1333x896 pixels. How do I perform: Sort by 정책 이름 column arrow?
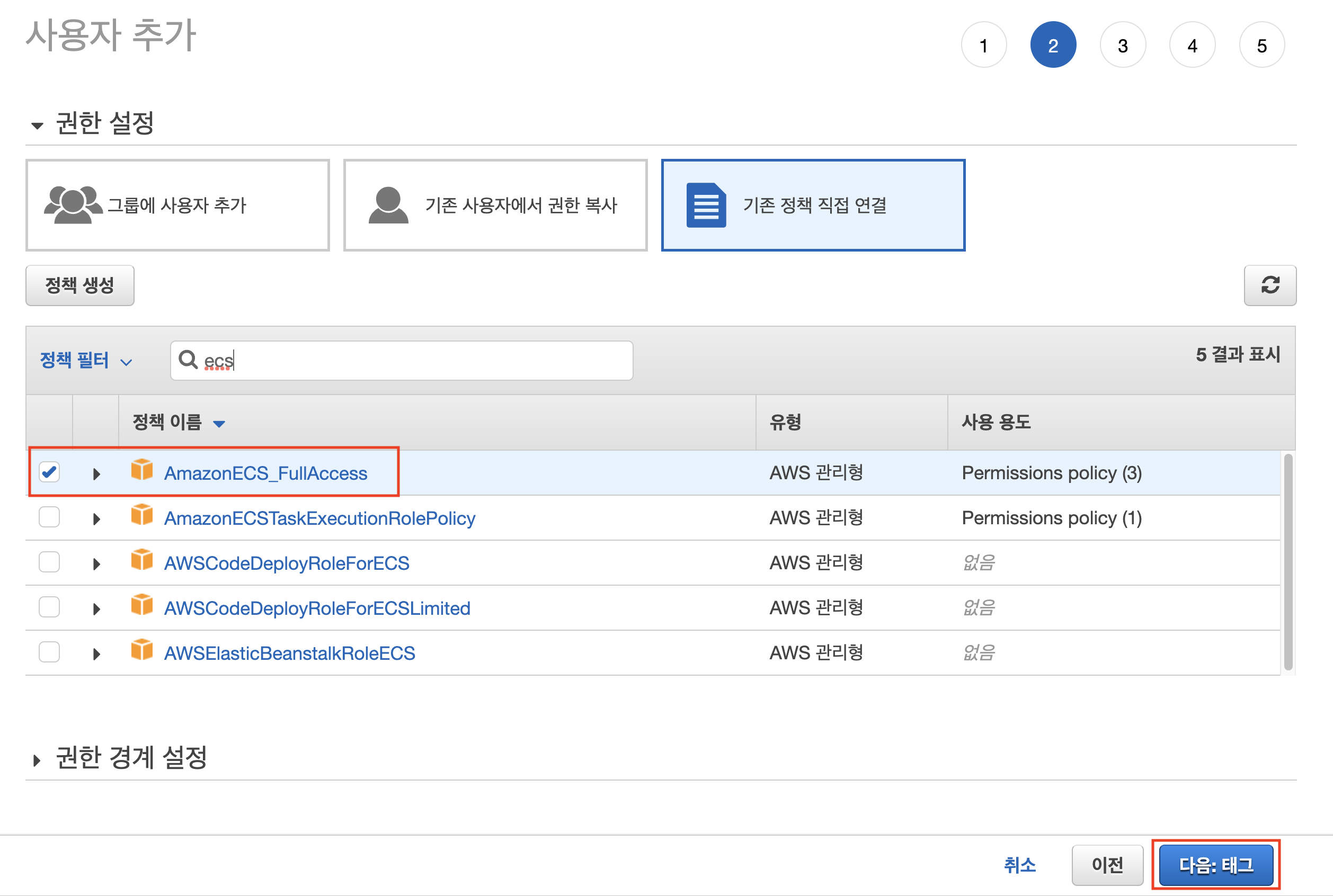pyautogui.click(x=219, y=424)
